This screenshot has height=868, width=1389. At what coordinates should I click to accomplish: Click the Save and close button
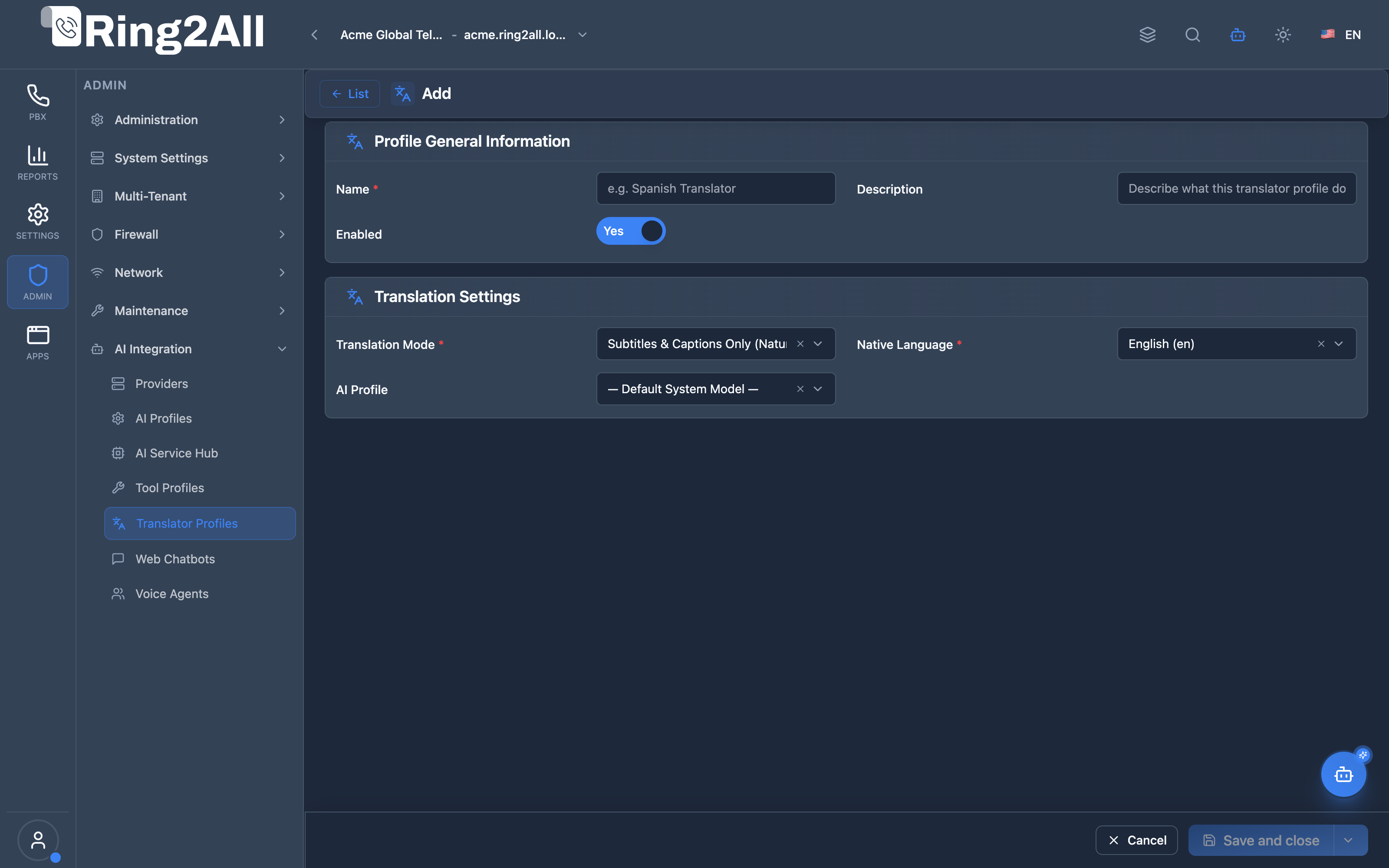[1261, 841]
